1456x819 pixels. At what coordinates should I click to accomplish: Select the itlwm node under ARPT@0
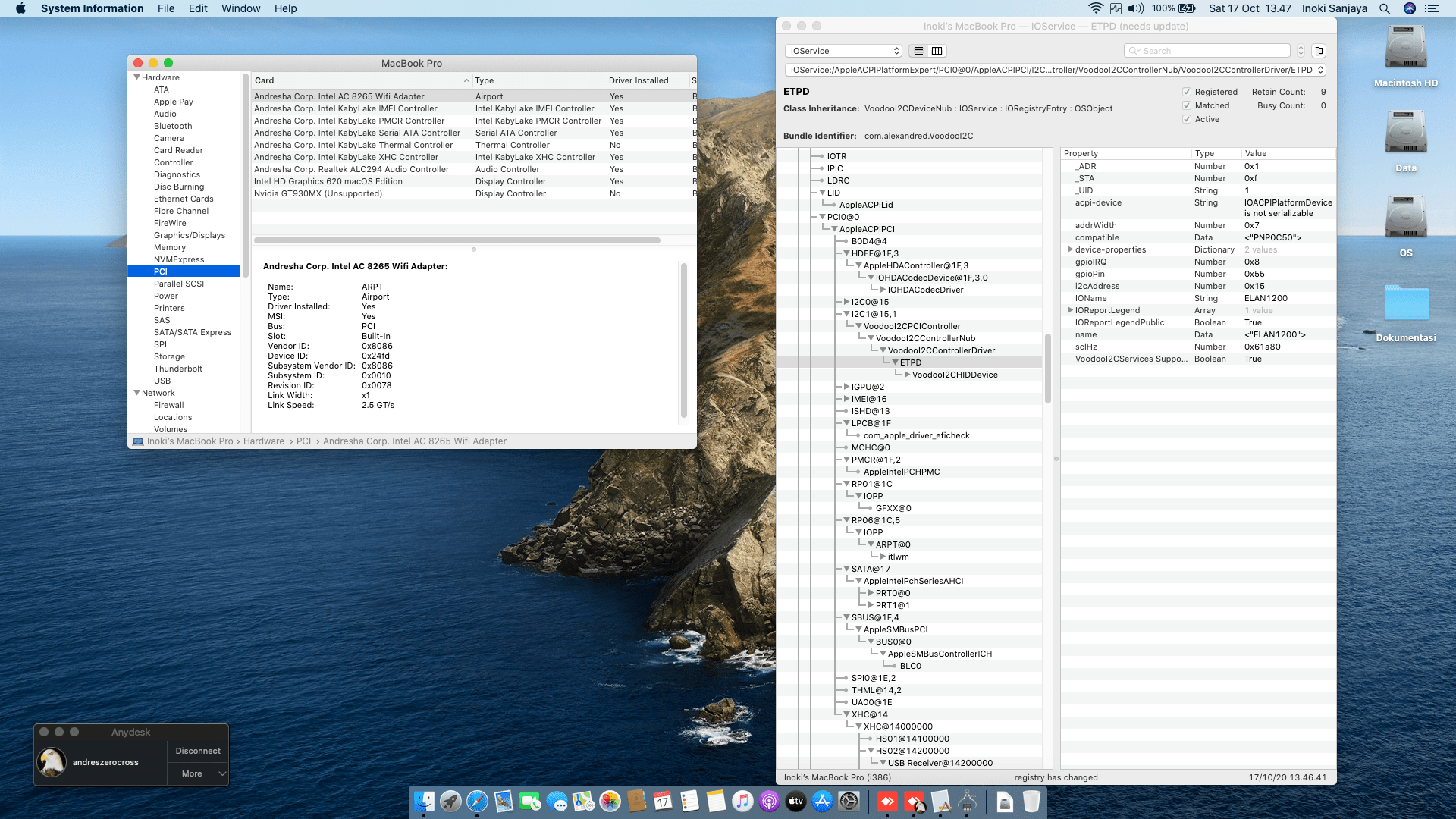pyautogui.click(x=898, y=557)
